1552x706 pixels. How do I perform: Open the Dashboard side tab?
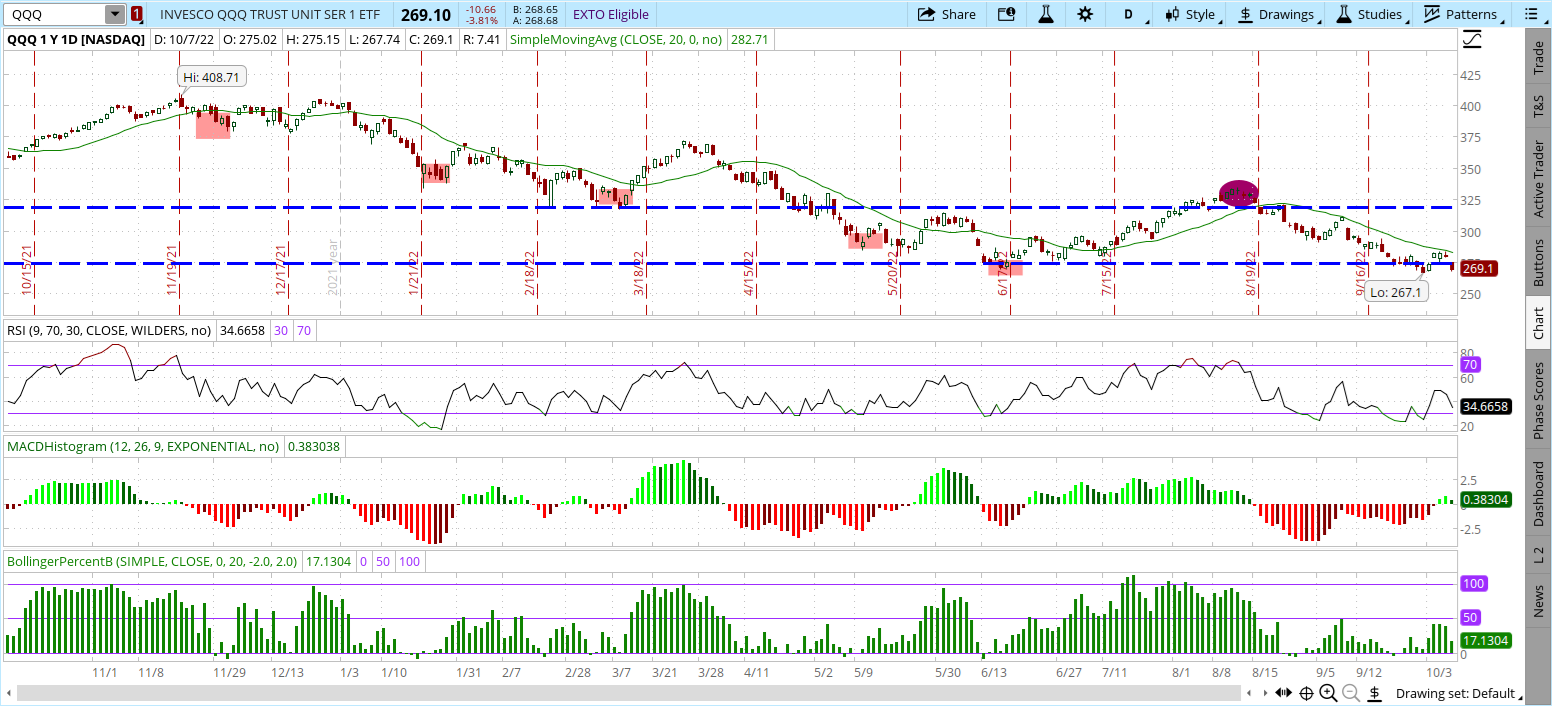click(x=1539, y=493)
